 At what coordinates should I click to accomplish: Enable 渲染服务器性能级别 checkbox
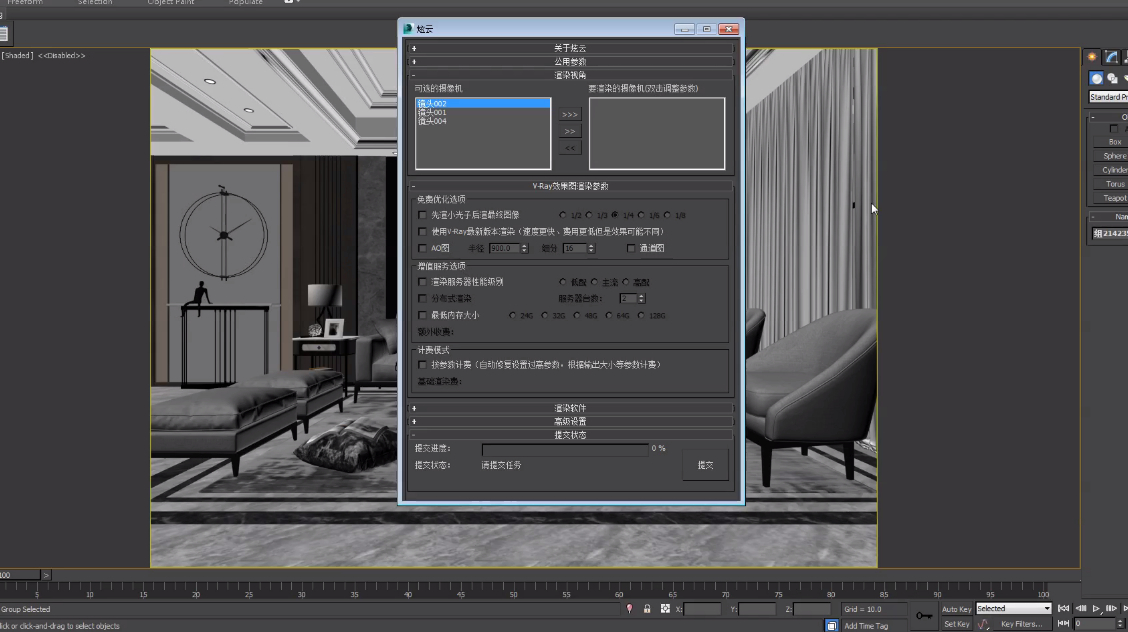(422, 282)
